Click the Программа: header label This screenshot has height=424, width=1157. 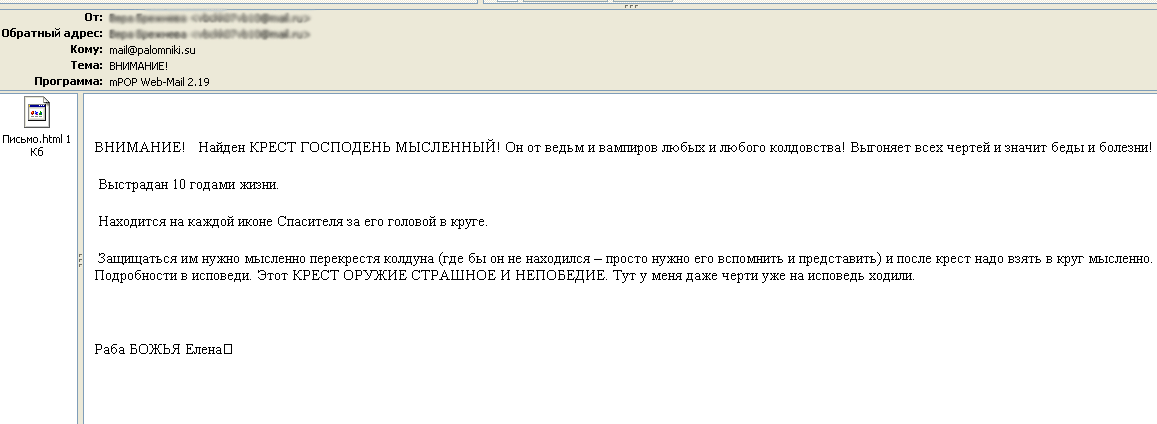(69, 81)
